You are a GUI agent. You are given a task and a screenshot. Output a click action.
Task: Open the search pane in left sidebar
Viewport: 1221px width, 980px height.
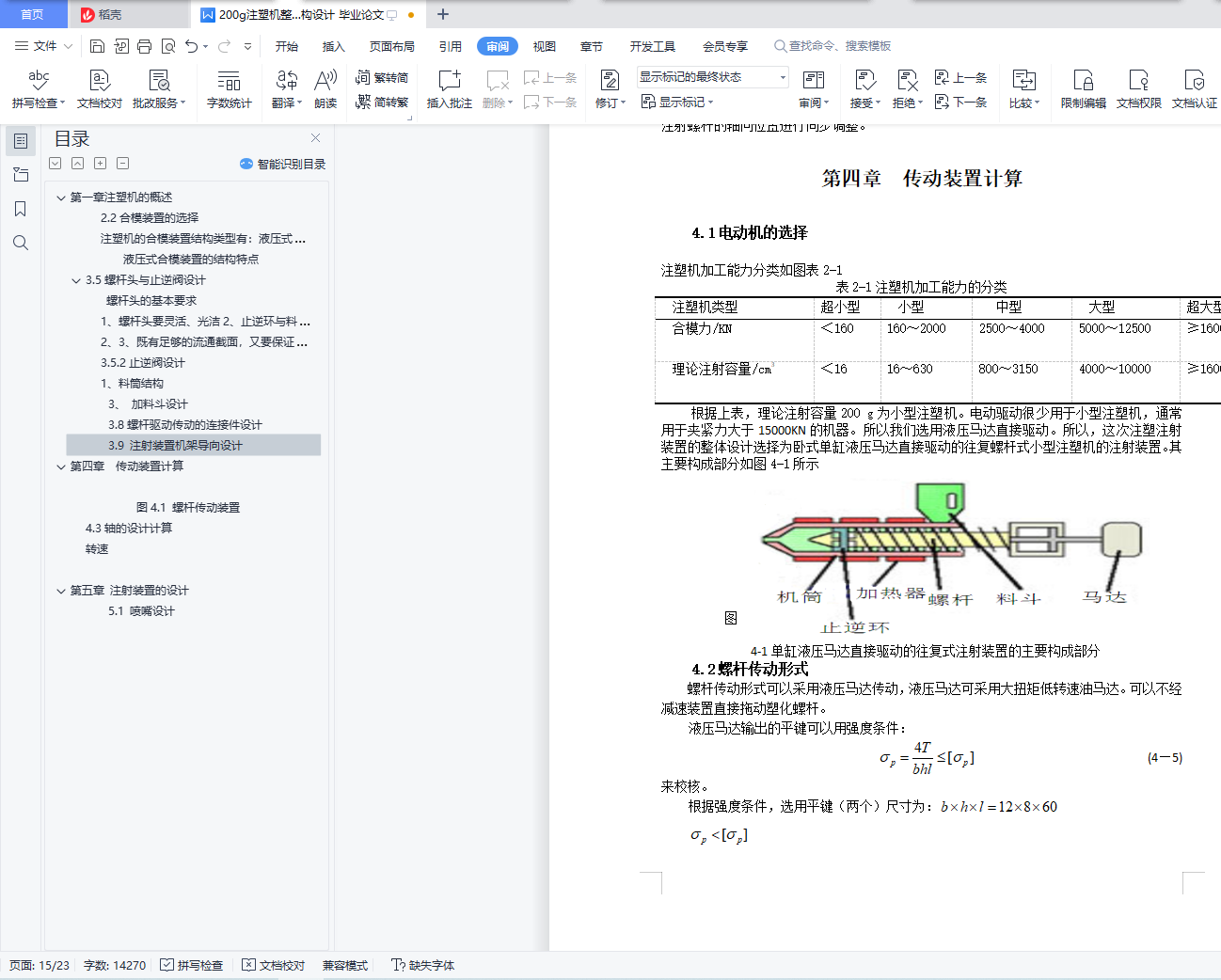point(21,243)
